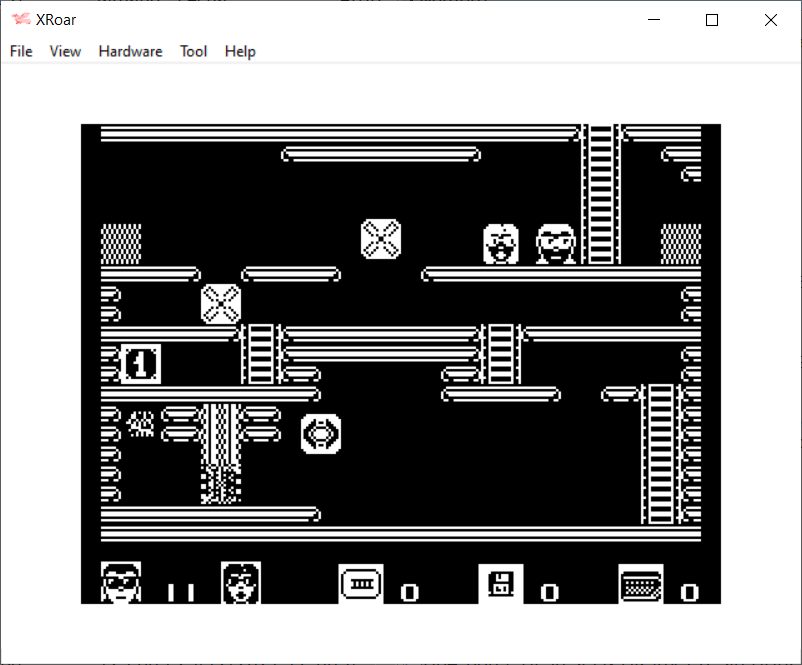Click the memory chip icon in status bar
The image size is (802, 665).
coord(360,582)
